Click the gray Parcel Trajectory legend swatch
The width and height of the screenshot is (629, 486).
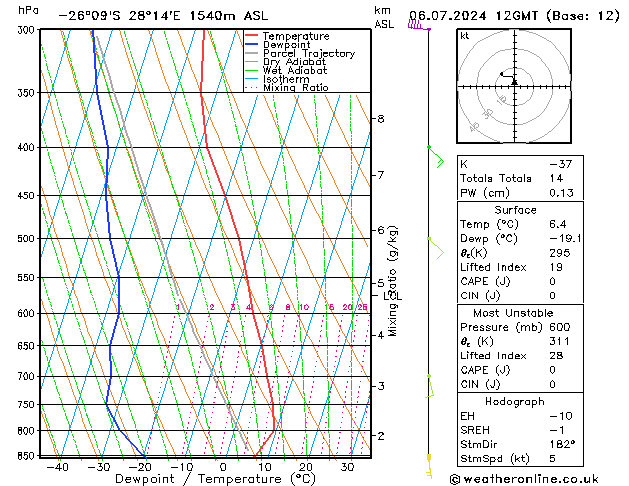pyautogui.click(x=251, y=53)
